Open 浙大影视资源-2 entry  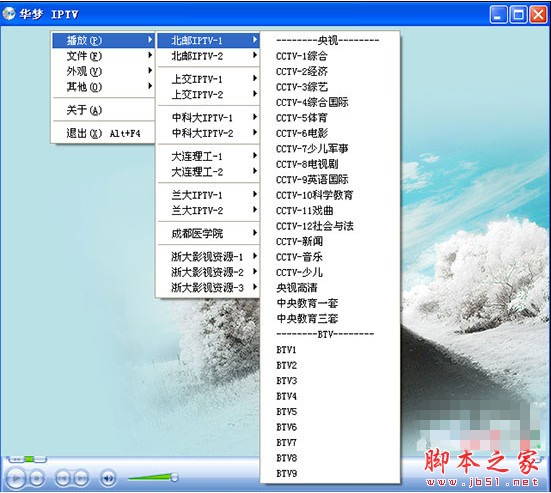208,272
